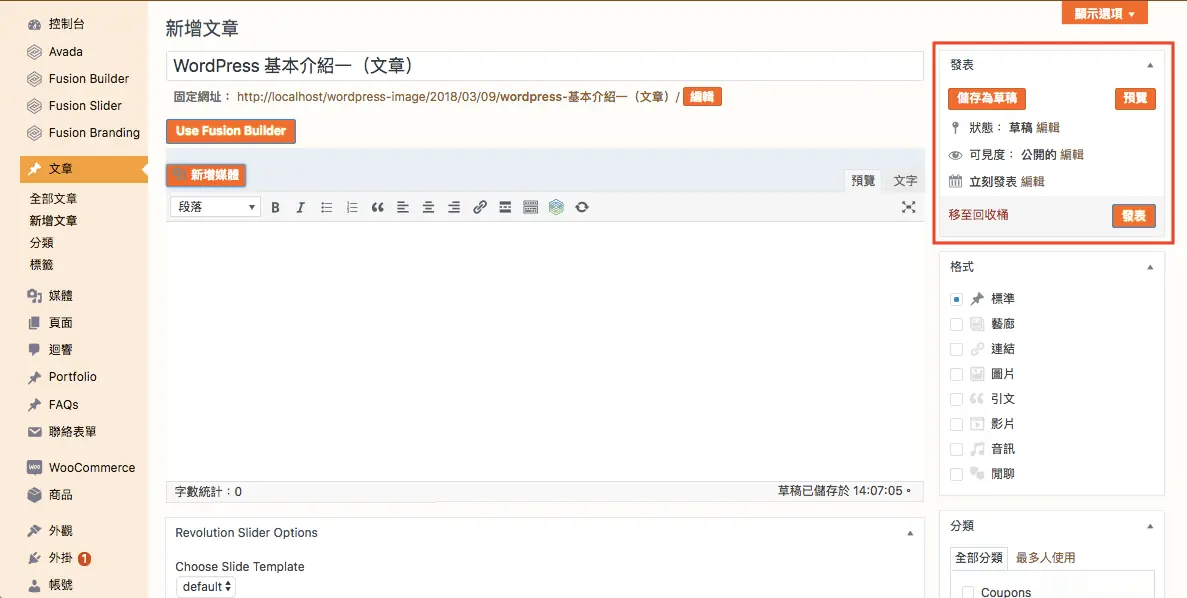This screenshot has height=598, width=1187.
Task: Edit the 可見度 visibility link
Action: (x=1072, y=154)
